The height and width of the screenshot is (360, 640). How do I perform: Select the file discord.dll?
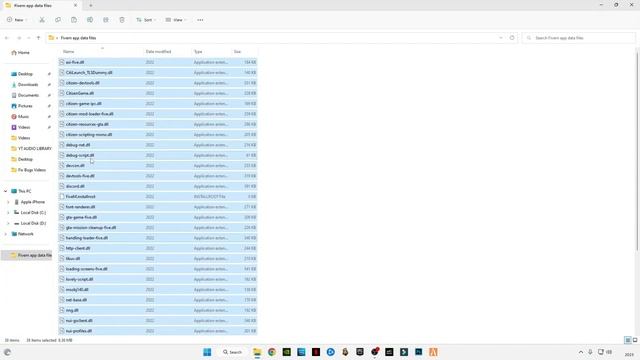pos(158,186)
